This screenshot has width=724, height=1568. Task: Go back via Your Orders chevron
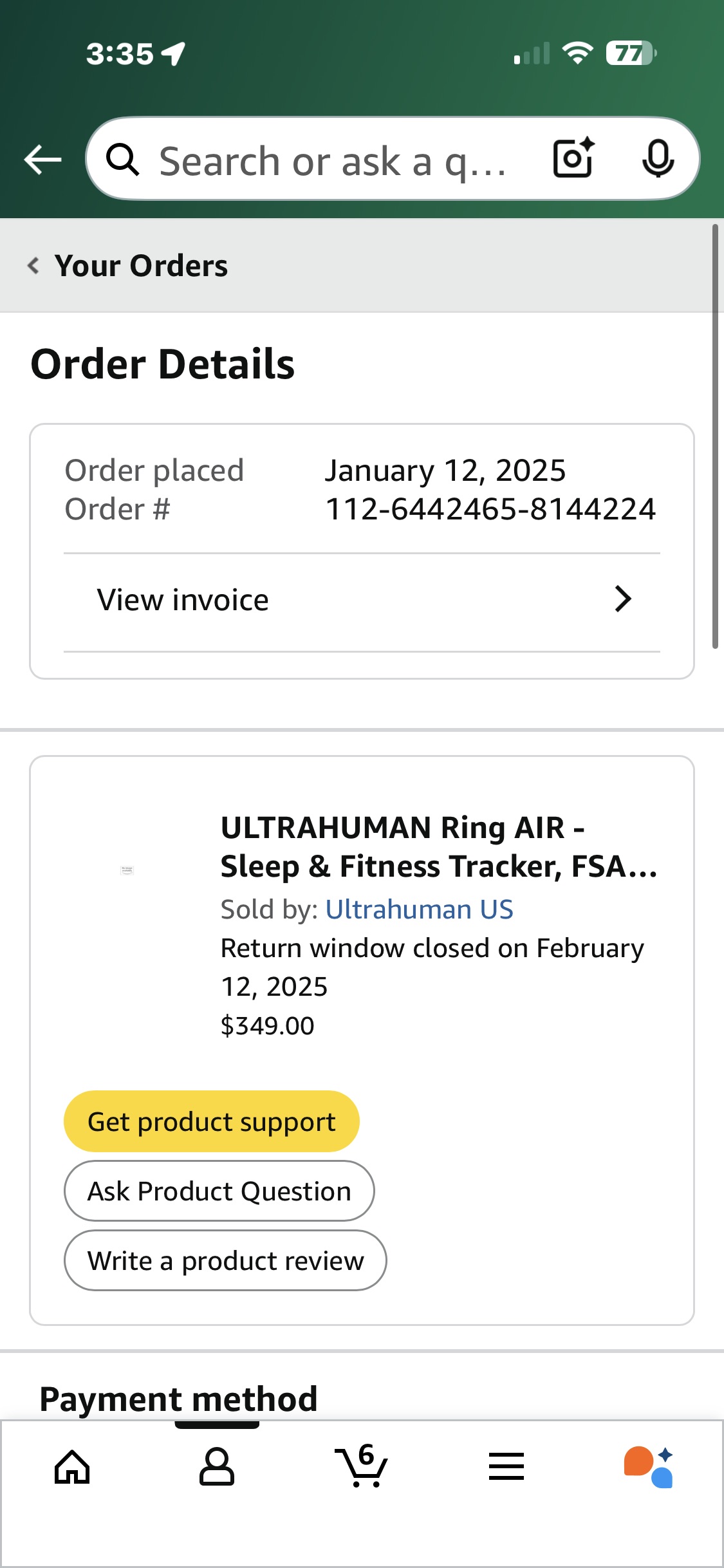33,265
